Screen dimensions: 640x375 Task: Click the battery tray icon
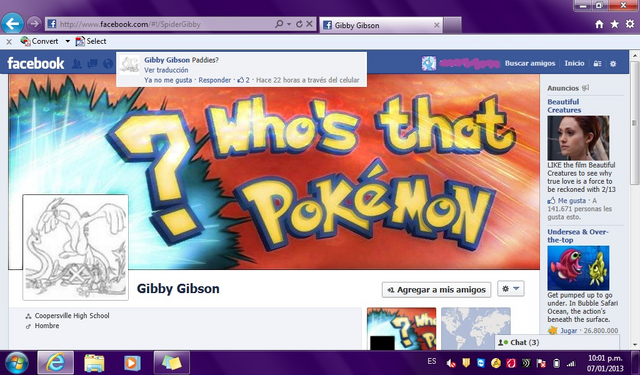pos(556,363)
